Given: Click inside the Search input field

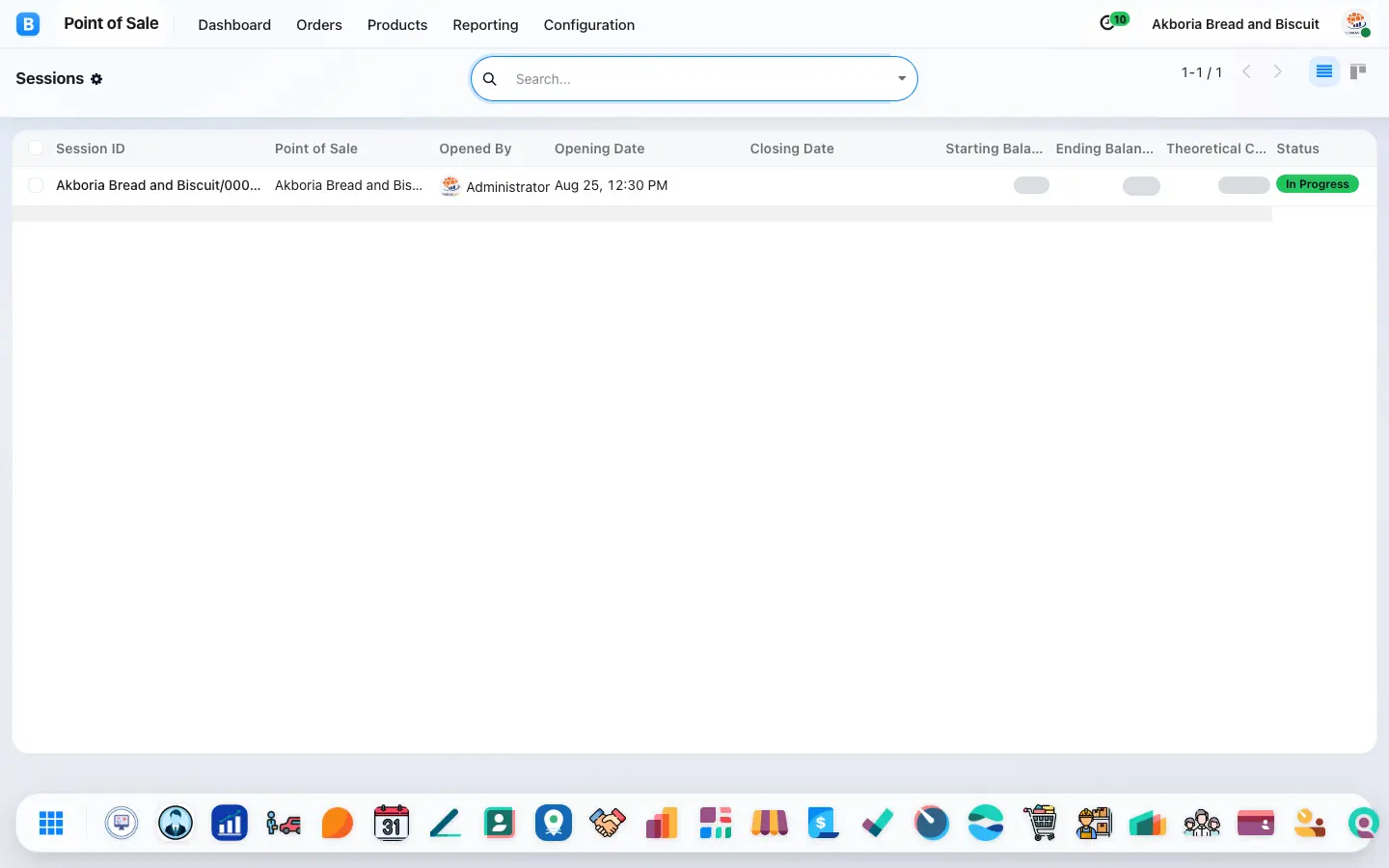Looking at the screenshot, I should click(x=699, y=79).
